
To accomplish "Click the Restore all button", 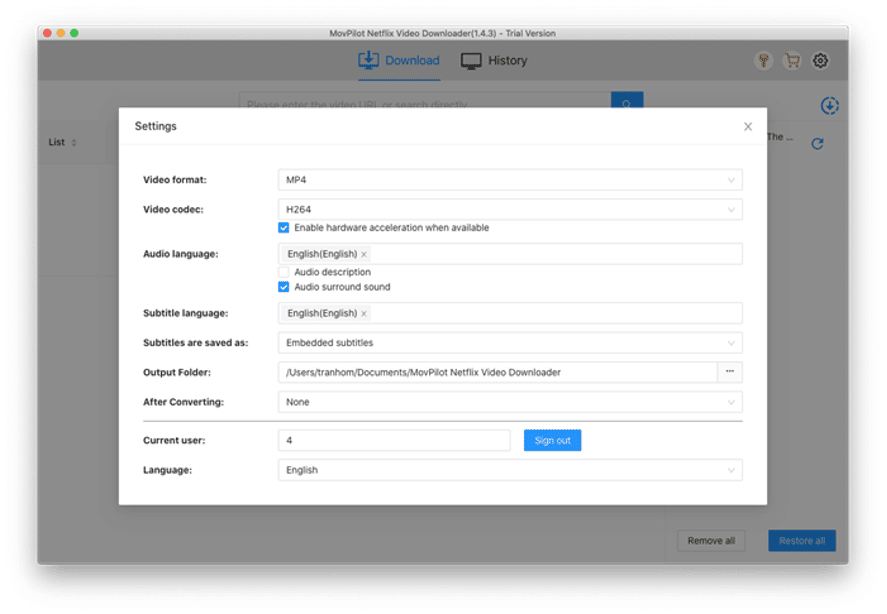I will coord(801,540).
